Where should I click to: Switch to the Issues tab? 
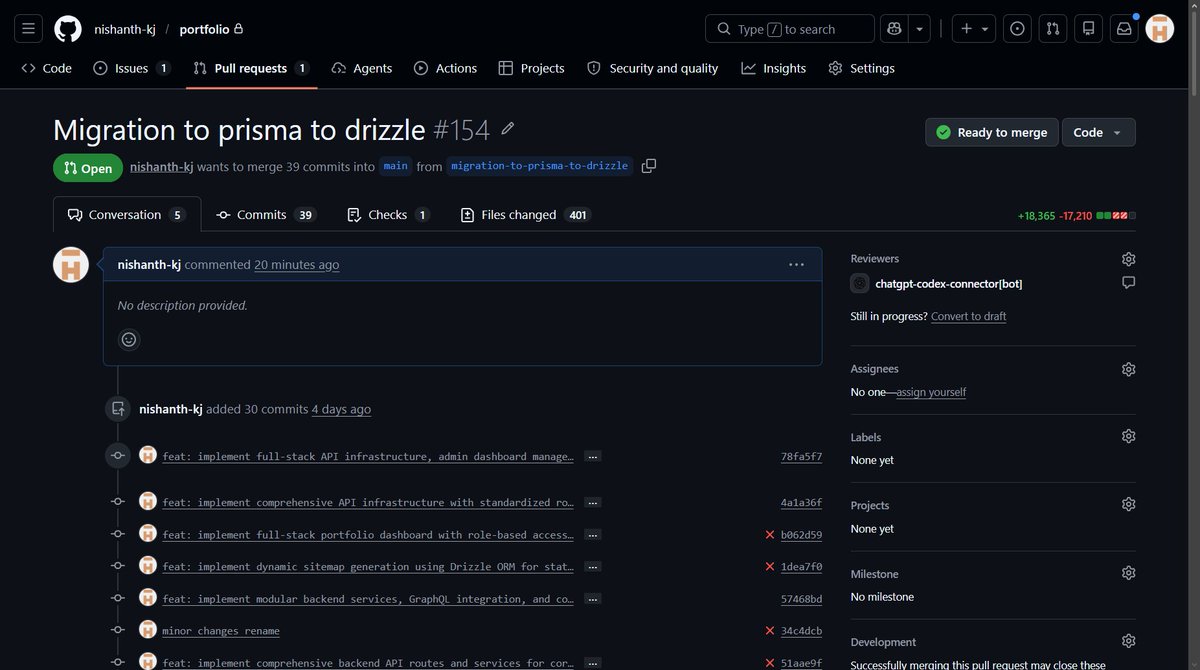coord(132,68)
